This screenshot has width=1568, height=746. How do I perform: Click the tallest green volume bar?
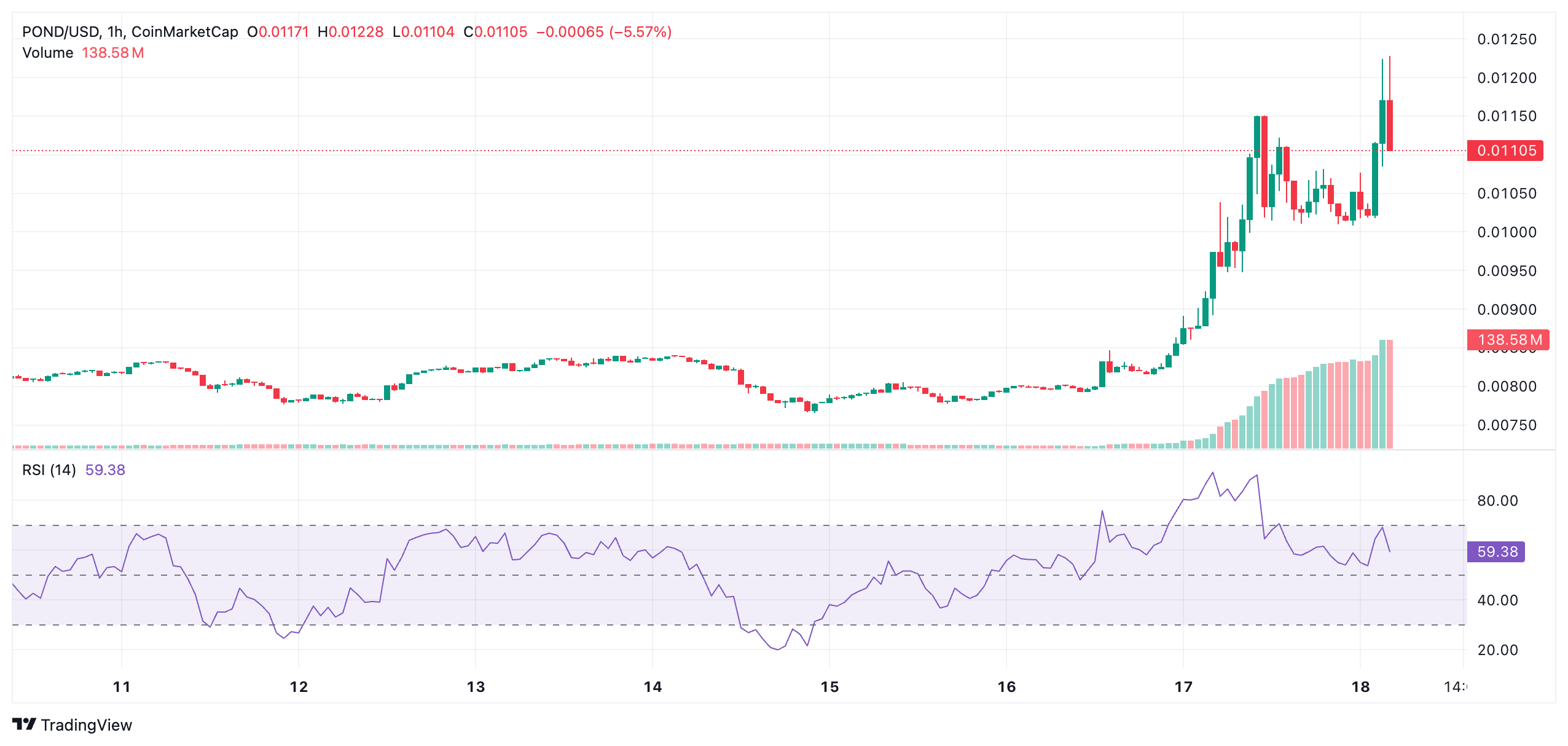pos(1382,393)
